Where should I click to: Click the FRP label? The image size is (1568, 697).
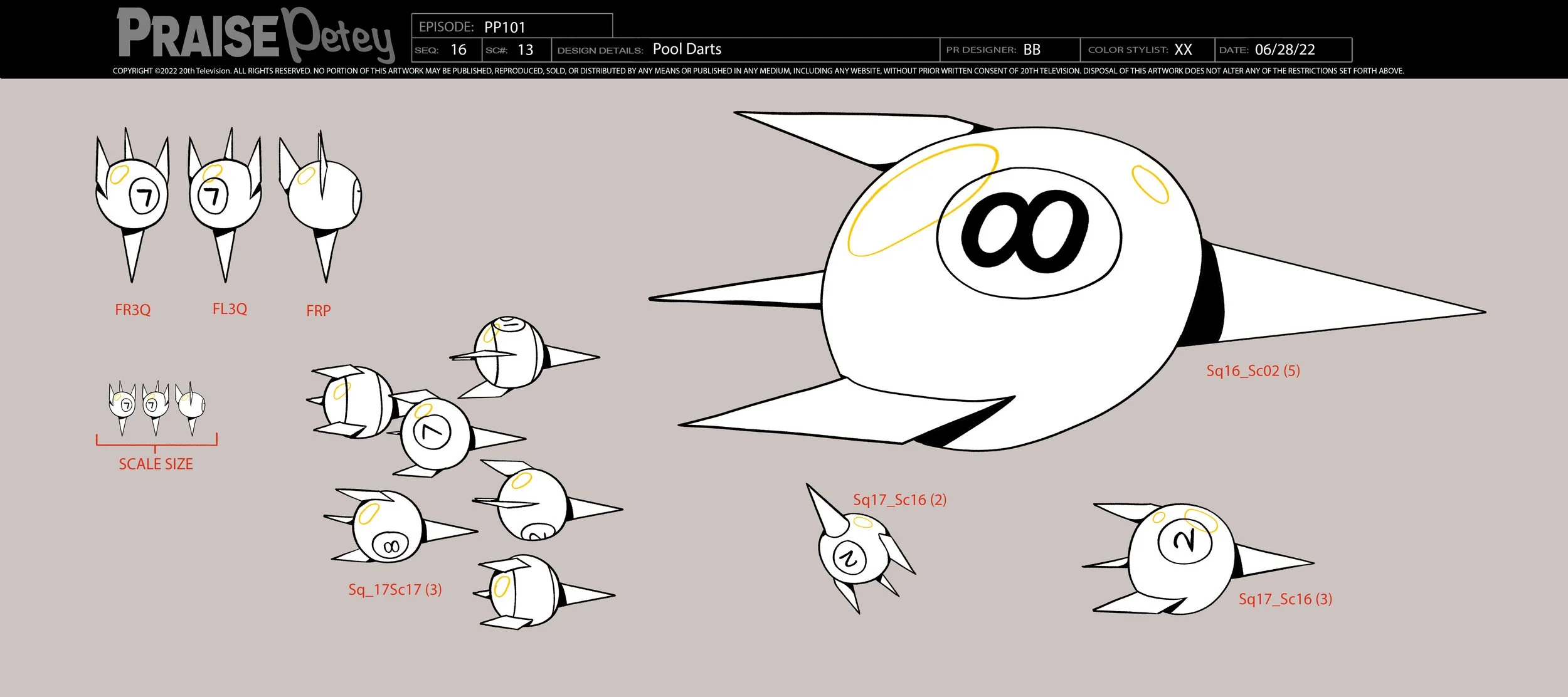pos(318,310)
